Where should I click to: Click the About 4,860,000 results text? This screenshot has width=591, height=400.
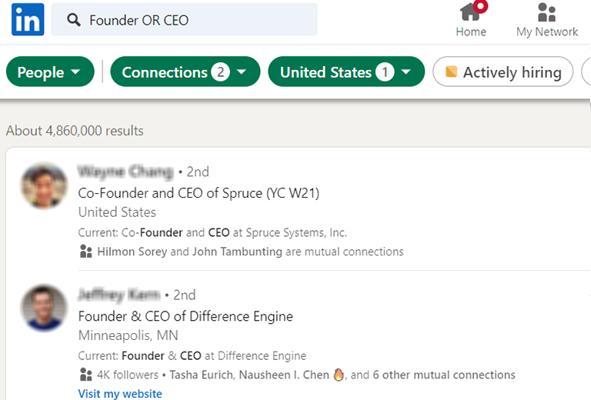75,131
